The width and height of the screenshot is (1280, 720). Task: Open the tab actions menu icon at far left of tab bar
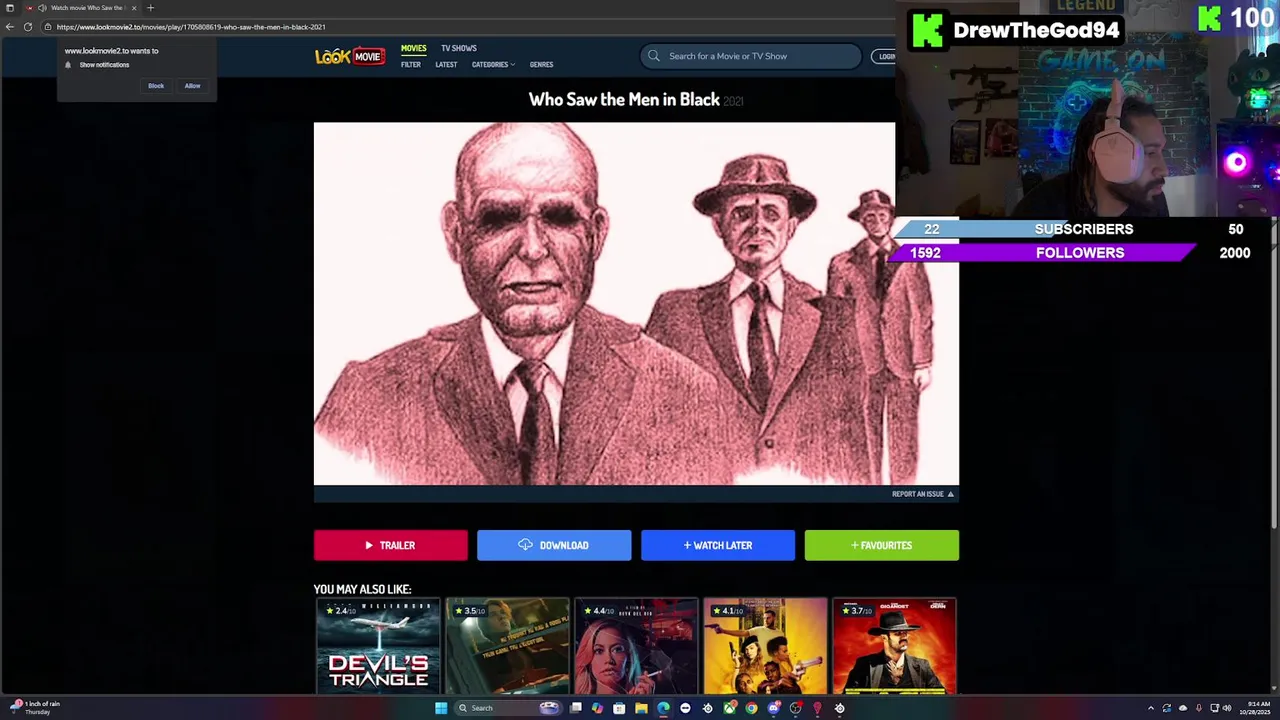click(x=10, y=8)
